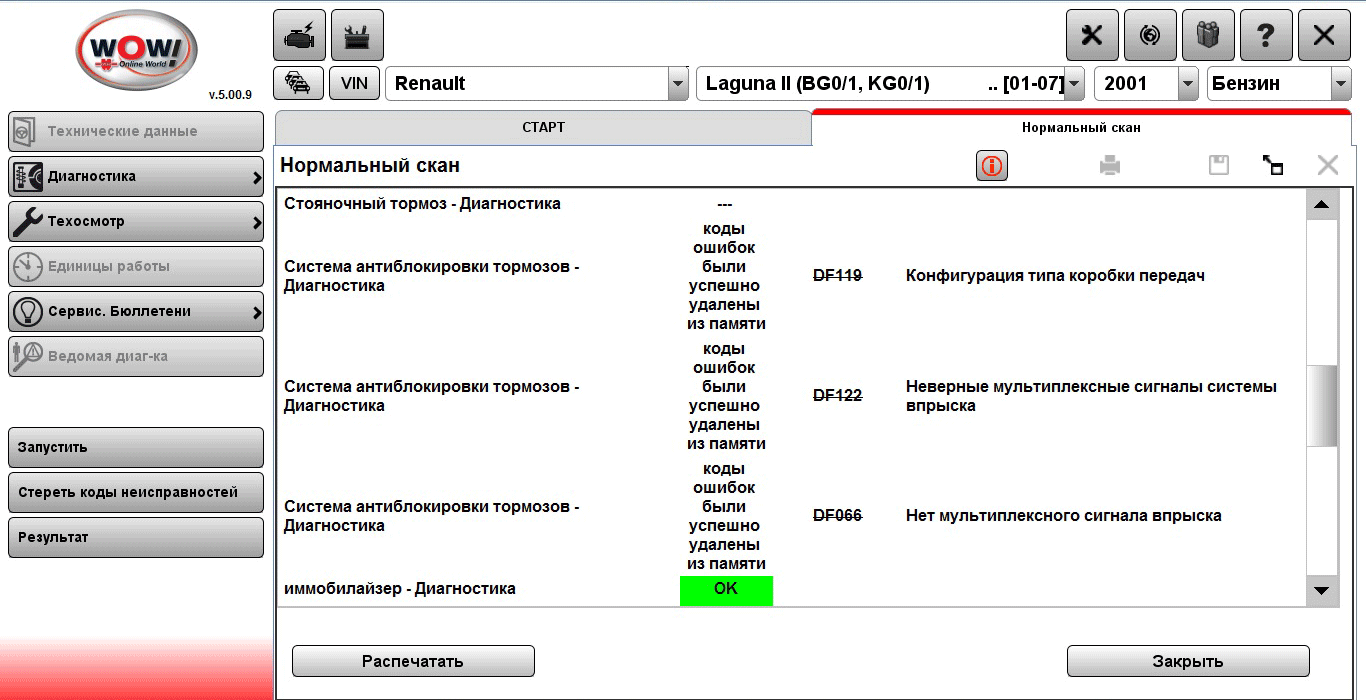Click the codes-erased status in the DF119 row
Screen dimensions: 1366x700
click(726, 276)
